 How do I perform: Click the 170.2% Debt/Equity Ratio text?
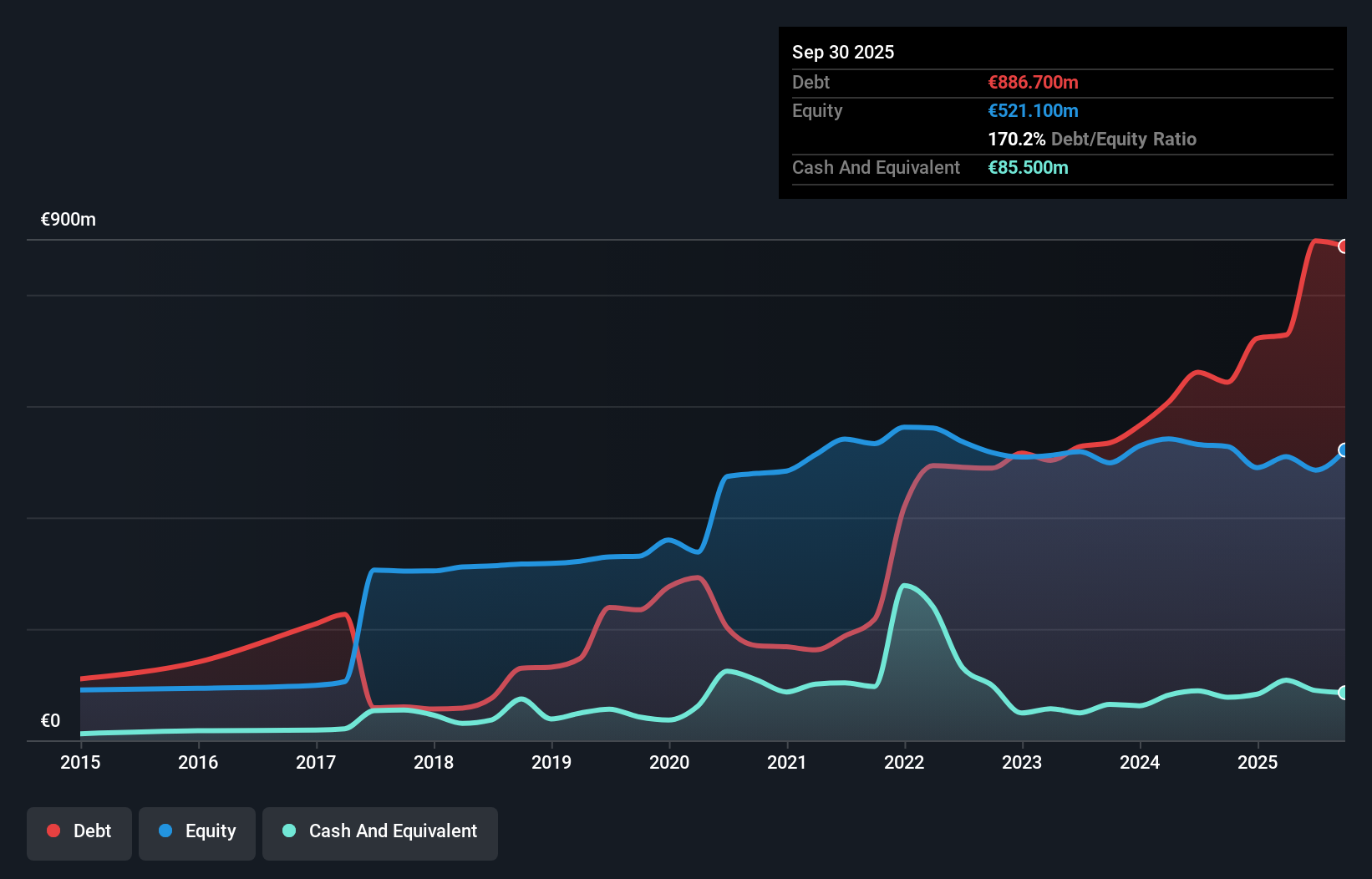coord(1092,139)
